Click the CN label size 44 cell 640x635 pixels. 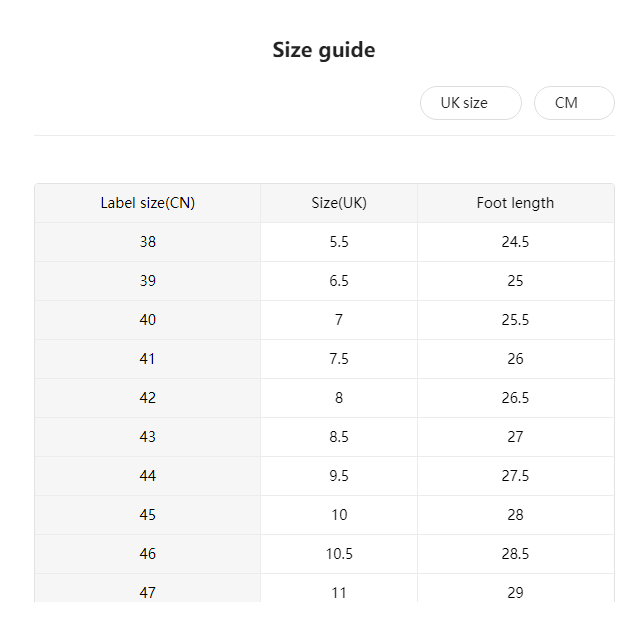148,476
